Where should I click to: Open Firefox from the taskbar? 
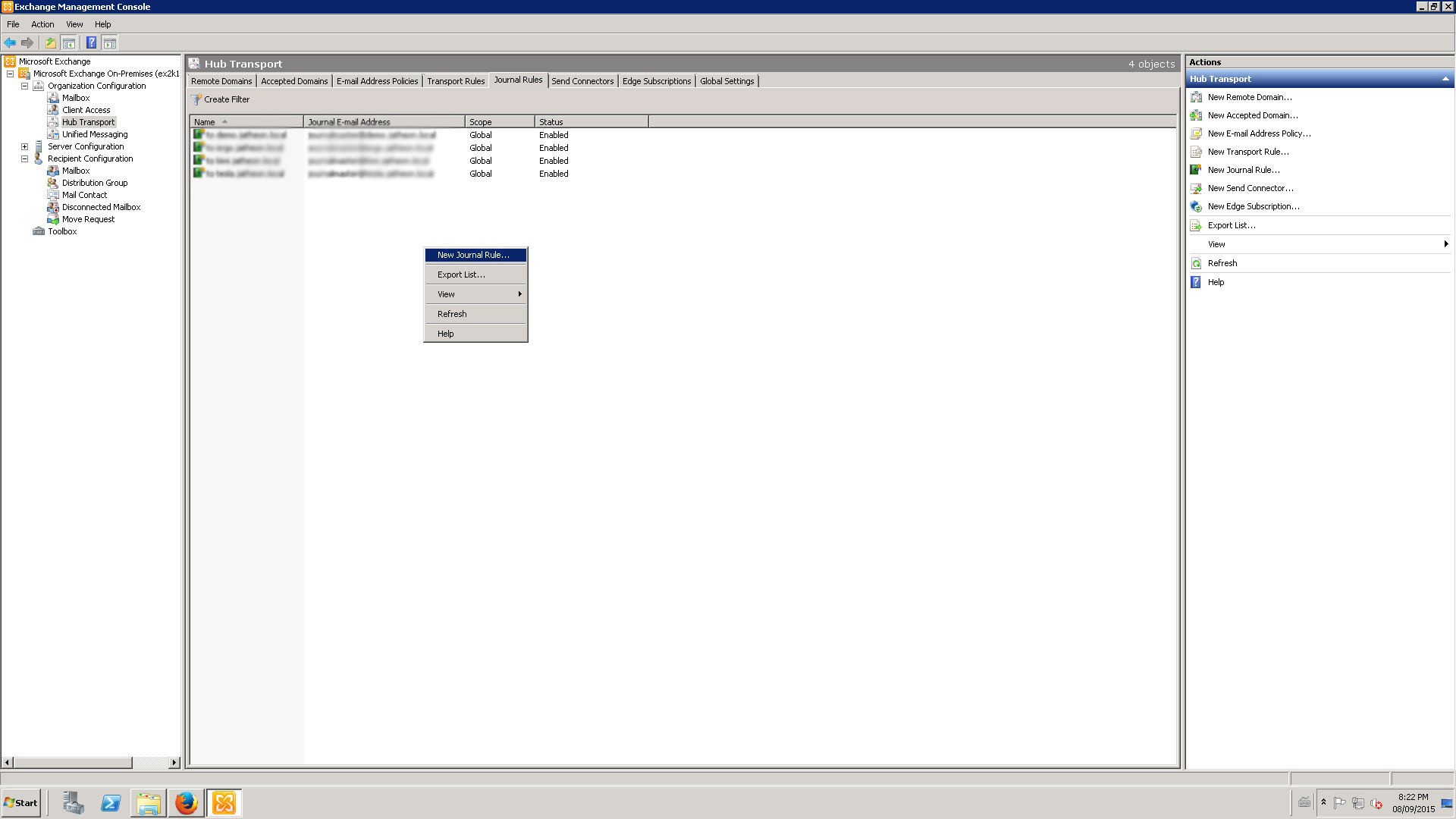coord(186,803)
